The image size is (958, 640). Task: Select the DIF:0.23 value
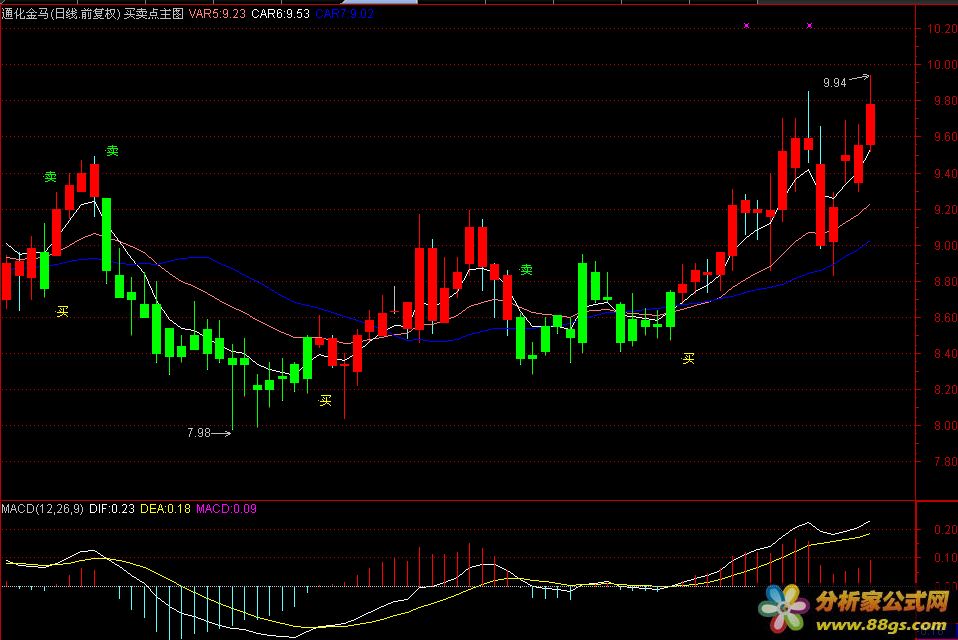112,509
